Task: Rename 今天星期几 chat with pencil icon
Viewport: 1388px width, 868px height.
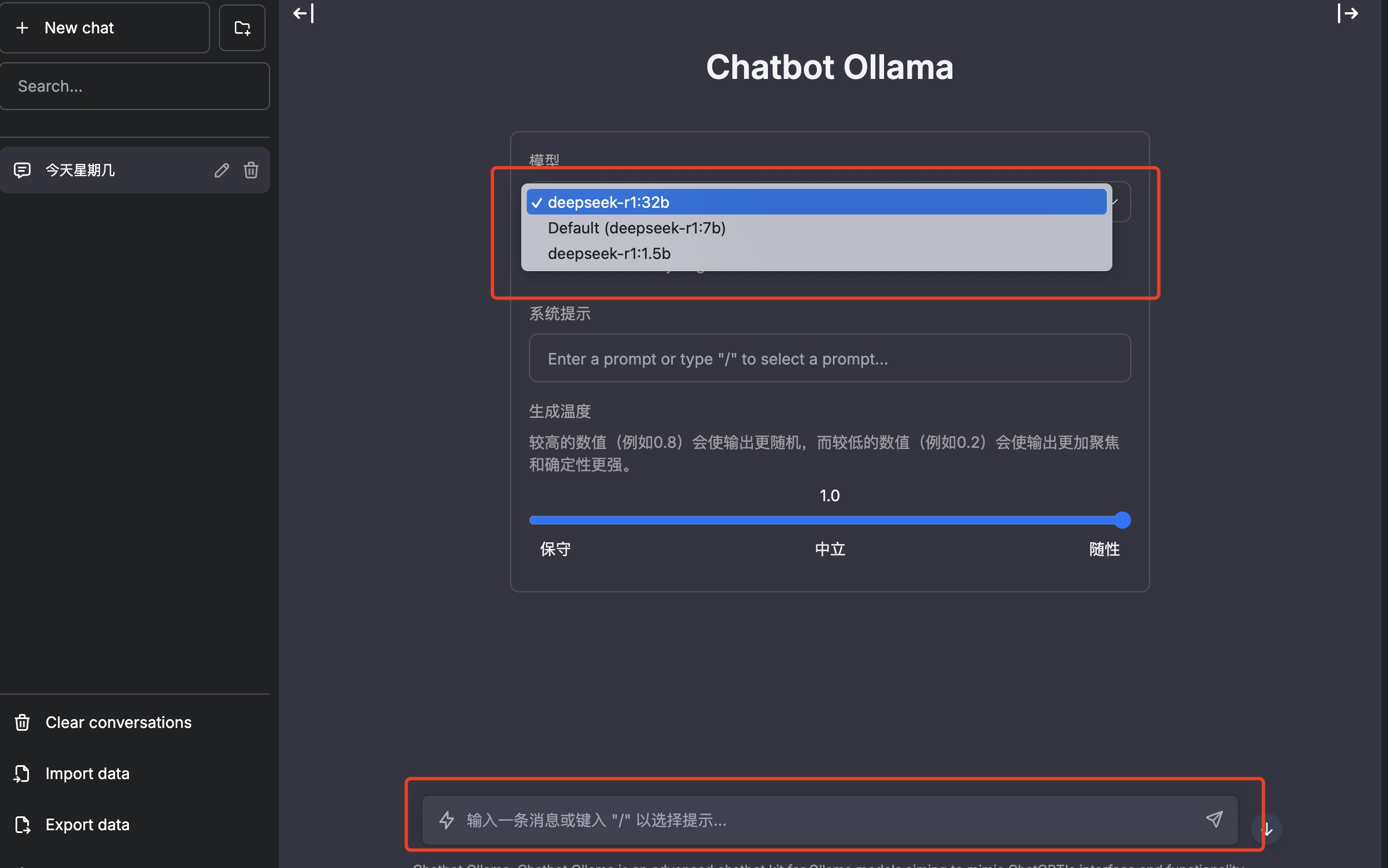Action: coord(222,170)
